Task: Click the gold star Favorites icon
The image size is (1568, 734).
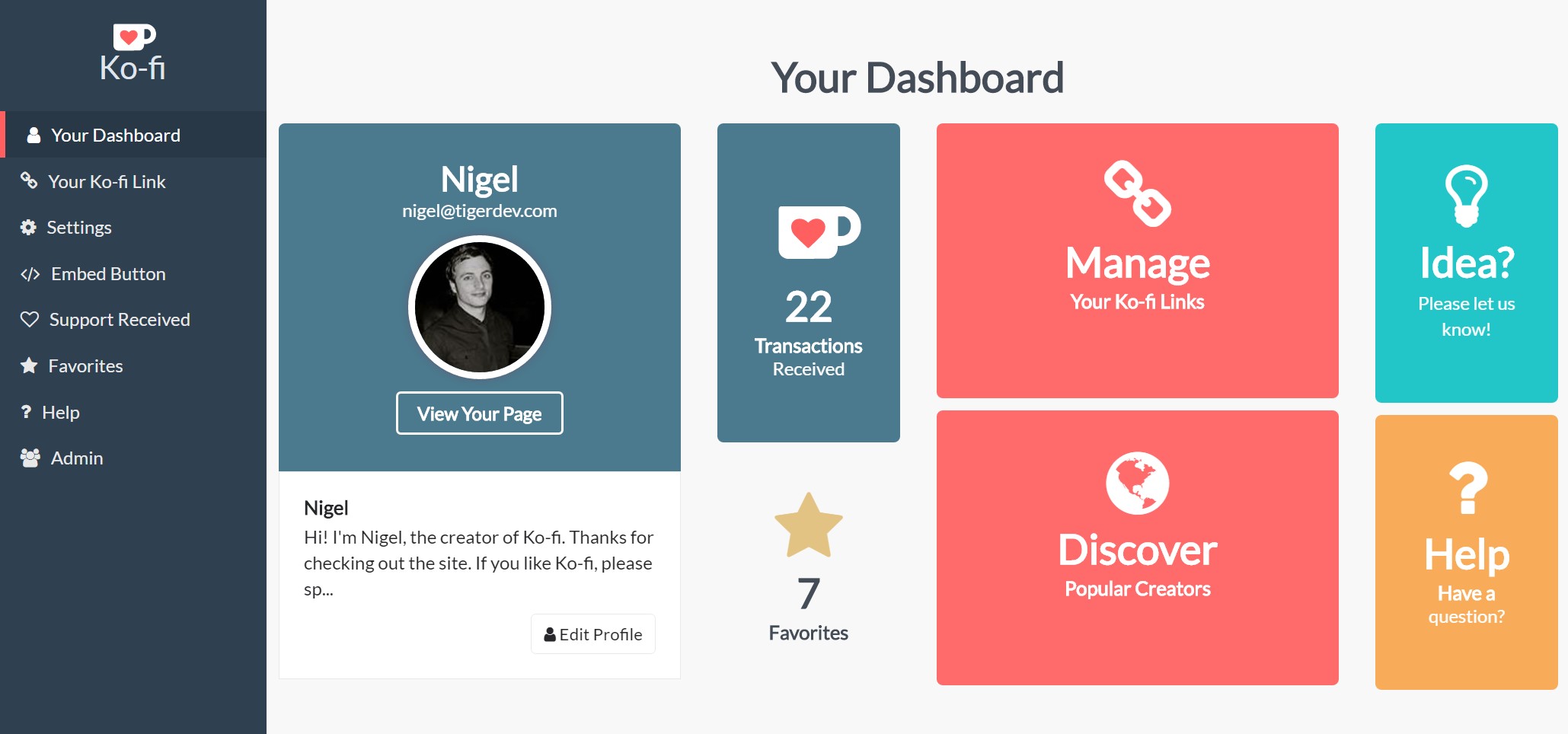Action: [x=808, y=525]
